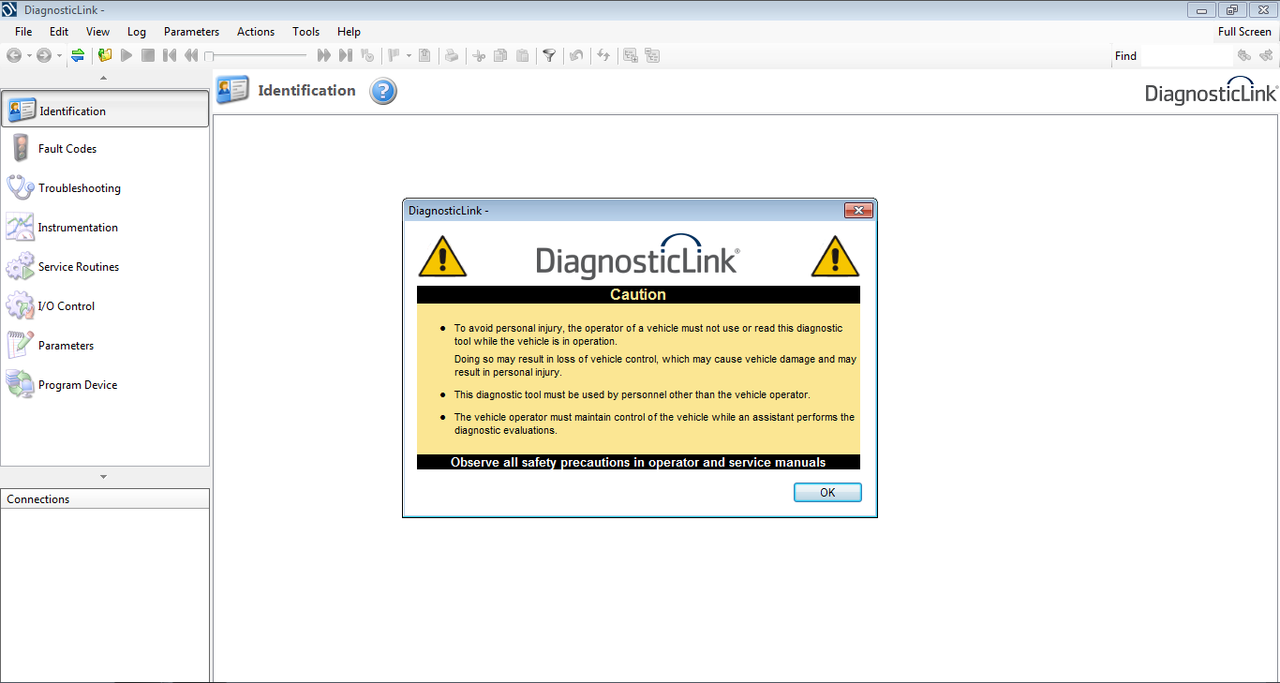Click the blue help question mark icon
The image size is (1280, 683).
[x=383, y=92]
